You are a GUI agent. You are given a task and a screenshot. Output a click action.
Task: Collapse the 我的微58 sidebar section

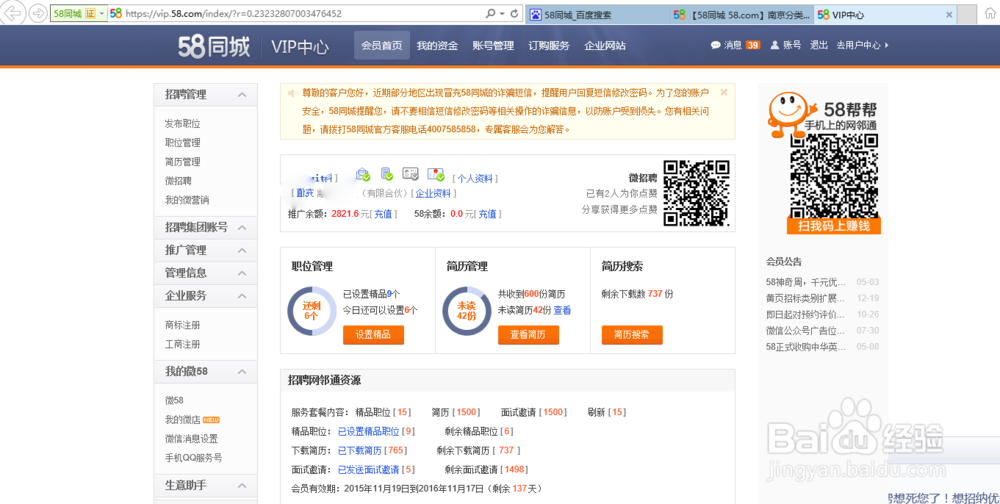tap(242, 371)
